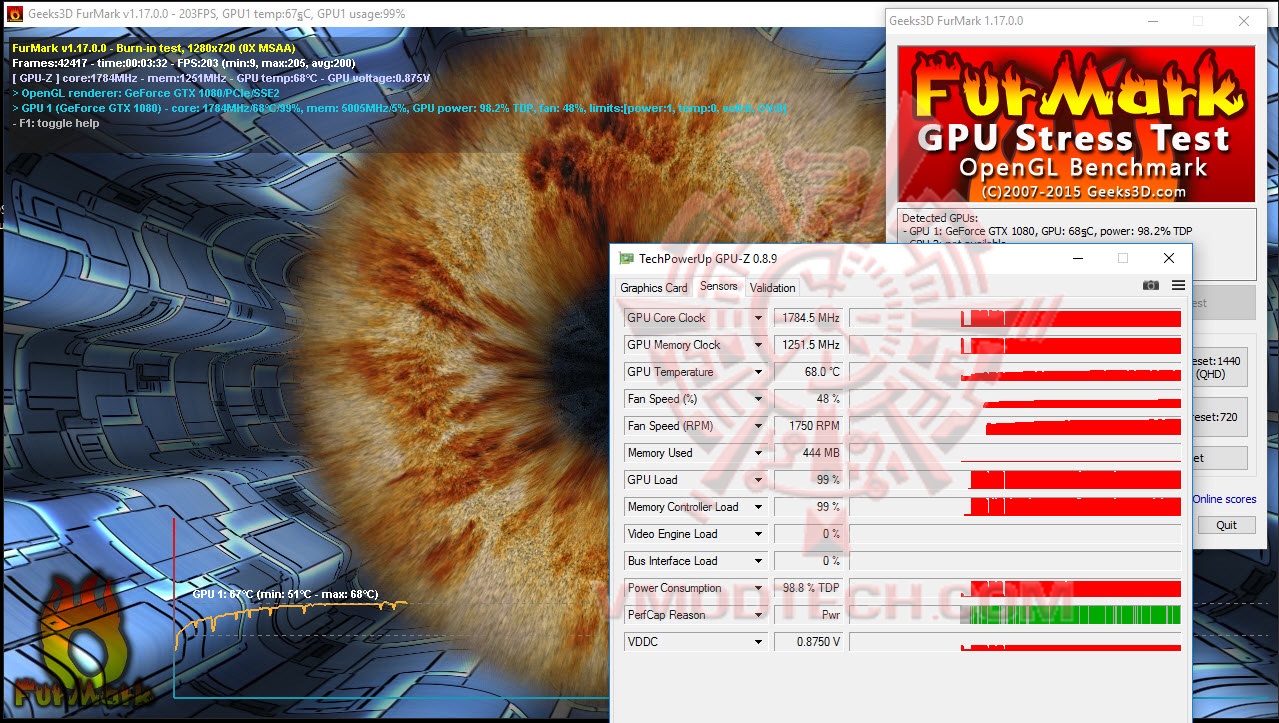Expand the Power Consumption dropdown

point(758,588)
